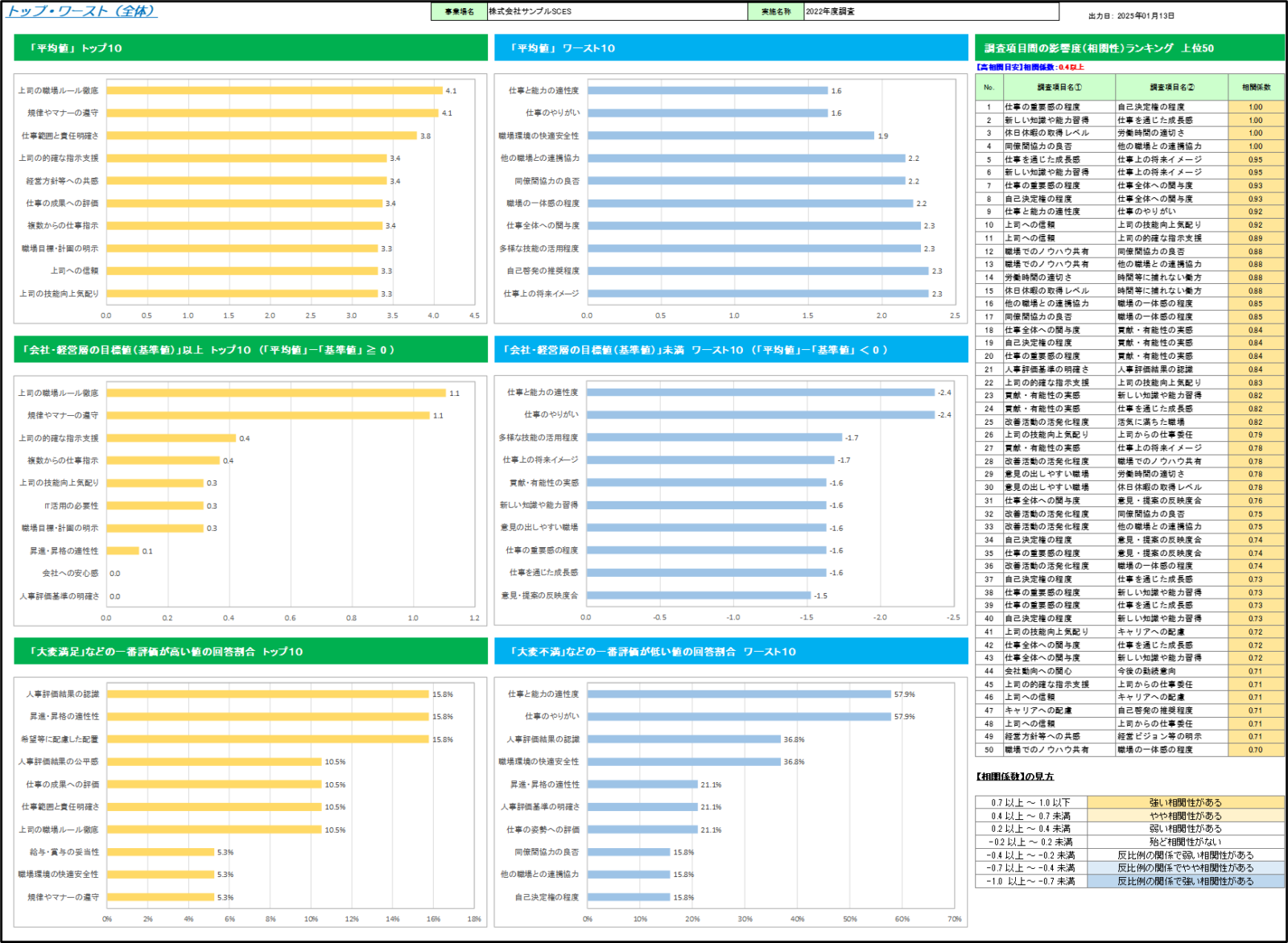1288x943 pixels.
Task: Click the トップ・ワースト（全体） title link
Action: pos(81,11)
